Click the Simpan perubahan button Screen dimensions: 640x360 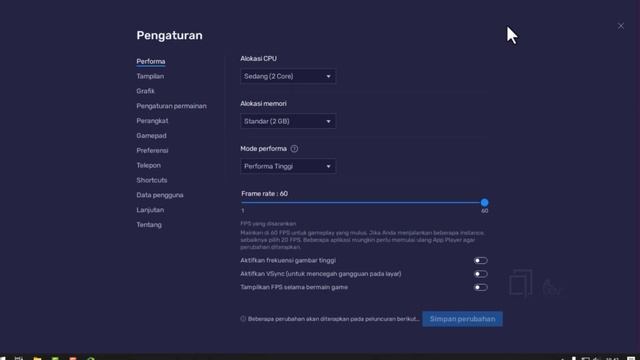tap(462, 319)
